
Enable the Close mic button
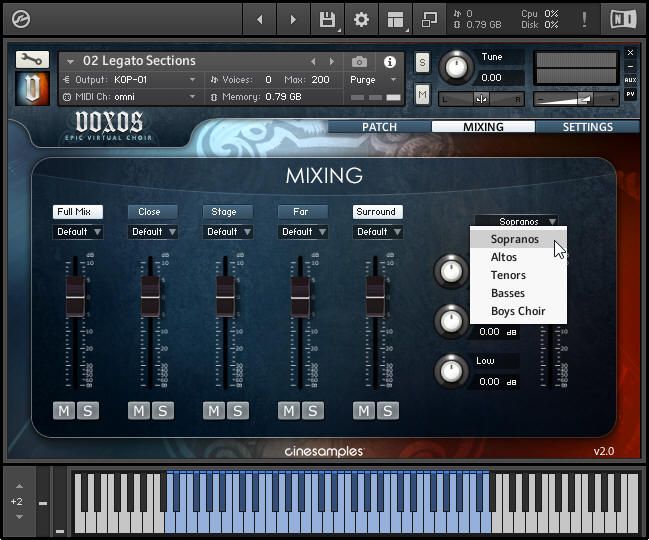[x=153, y=212]
